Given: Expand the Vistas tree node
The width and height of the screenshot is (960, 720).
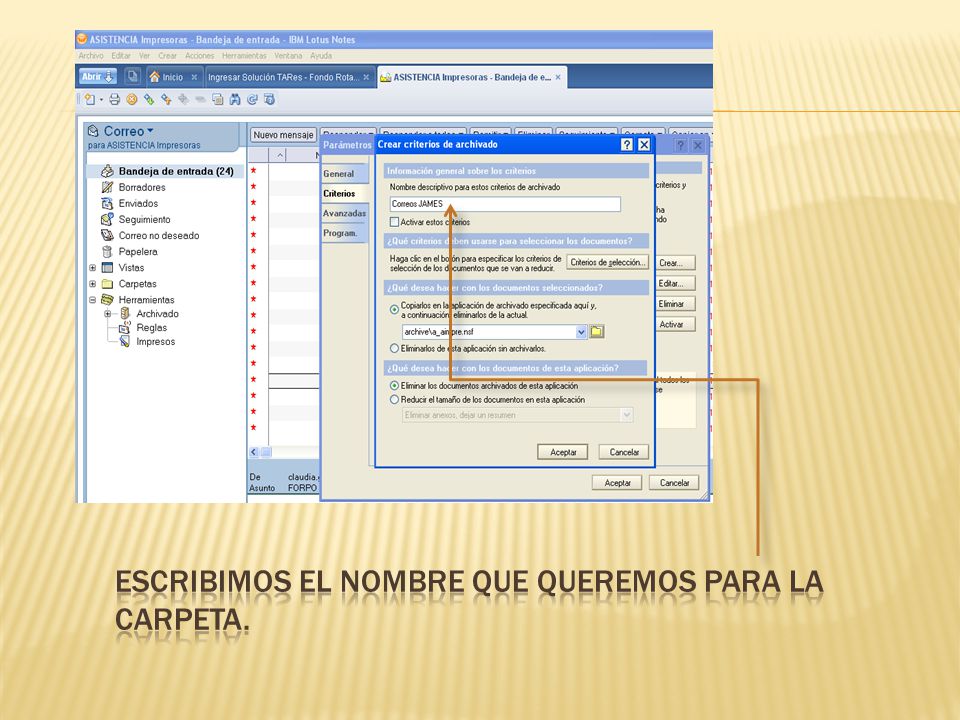Looking at the screenshot, I should pos(92,268).
